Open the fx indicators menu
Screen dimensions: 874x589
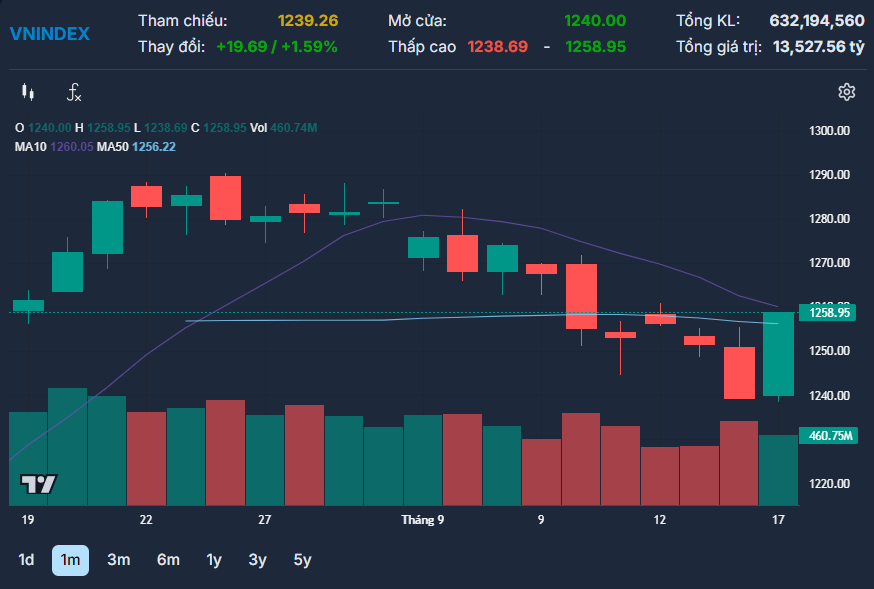click(x=74, y=92)
